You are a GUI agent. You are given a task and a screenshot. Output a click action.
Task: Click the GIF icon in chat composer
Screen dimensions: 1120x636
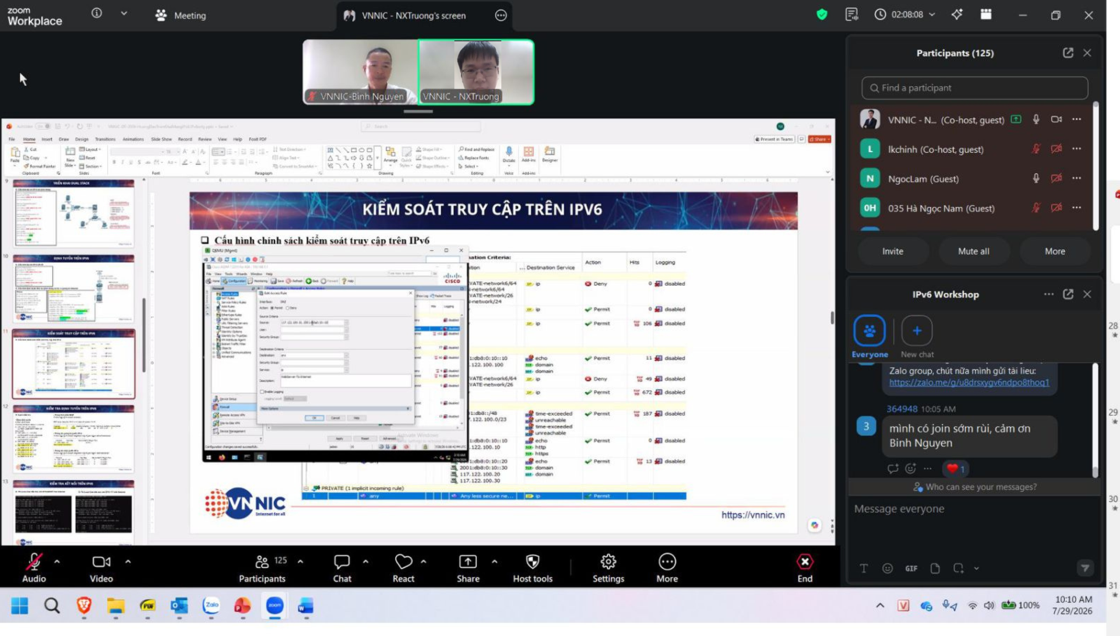911,568
